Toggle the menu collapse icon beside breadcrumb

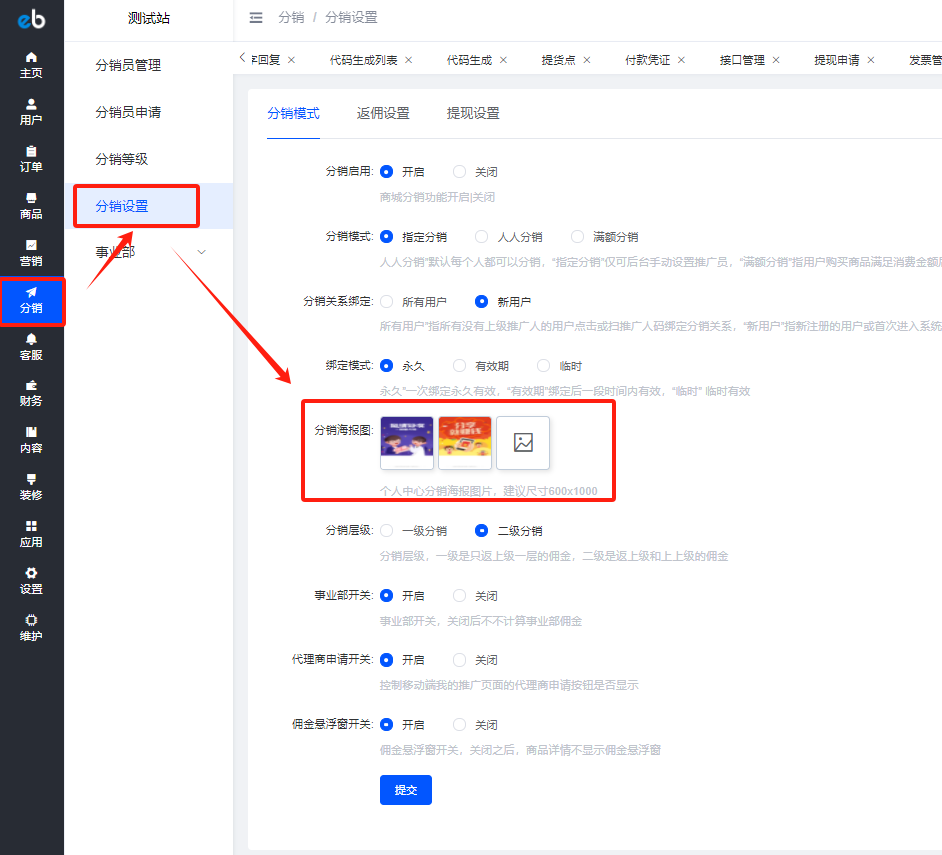tap(256, 18)
